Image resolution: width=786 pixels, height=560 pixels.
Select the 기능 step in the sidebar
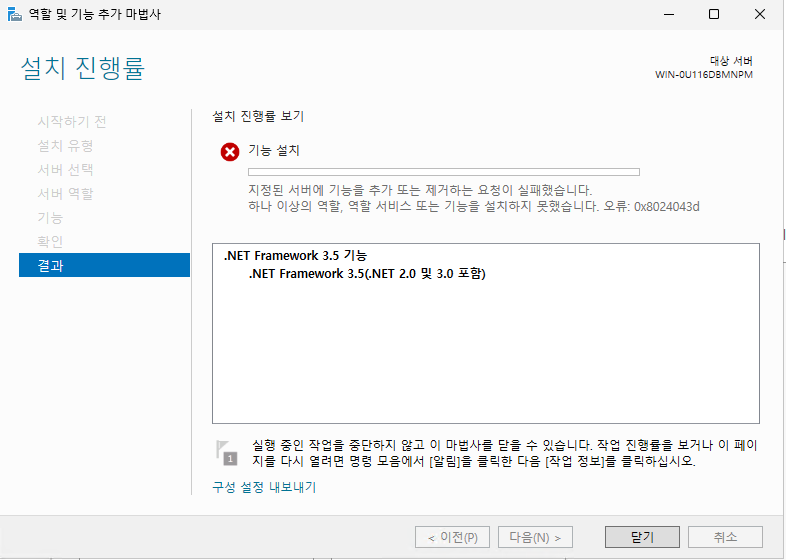tap(50, 218)
